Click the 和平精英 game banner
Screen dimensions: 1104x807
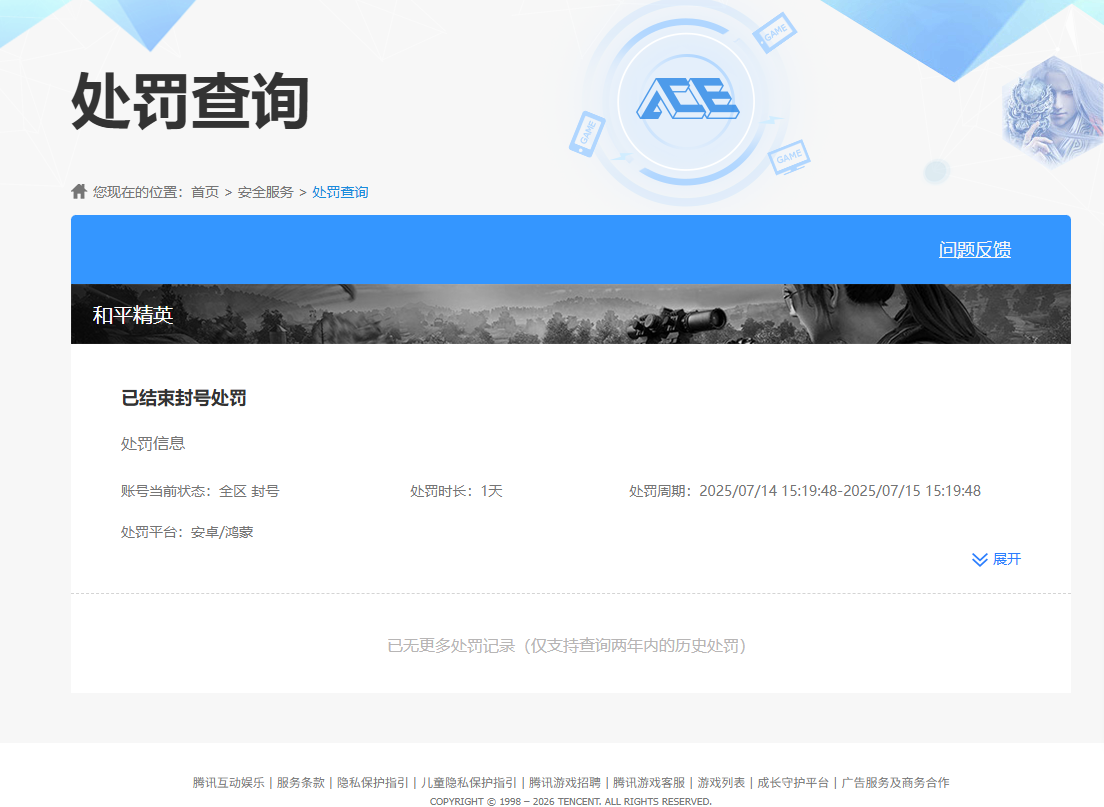[x=571, y=314]
